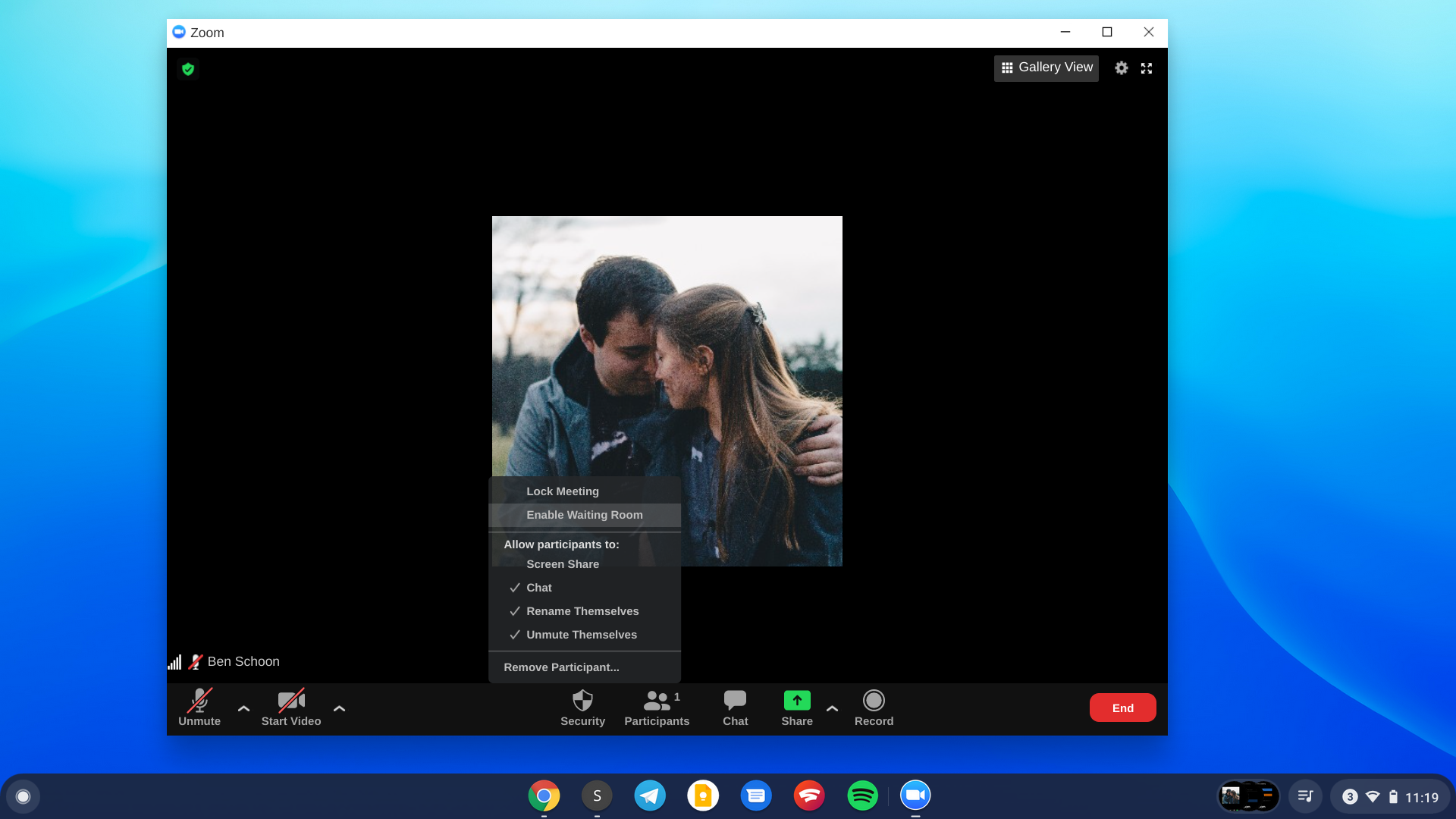Open the Chat panel icon
The image size is (1456, 819).
click(x=735, y=701)
